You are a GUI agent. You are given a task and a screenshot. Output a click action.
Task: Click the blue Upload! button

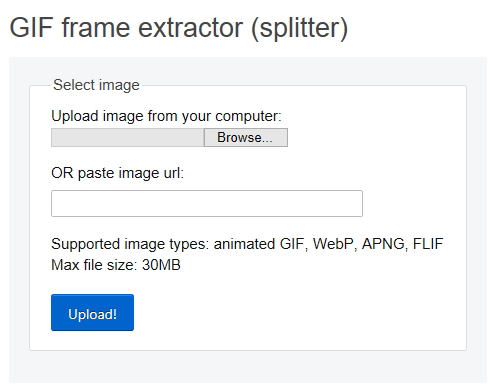[92, 312]
